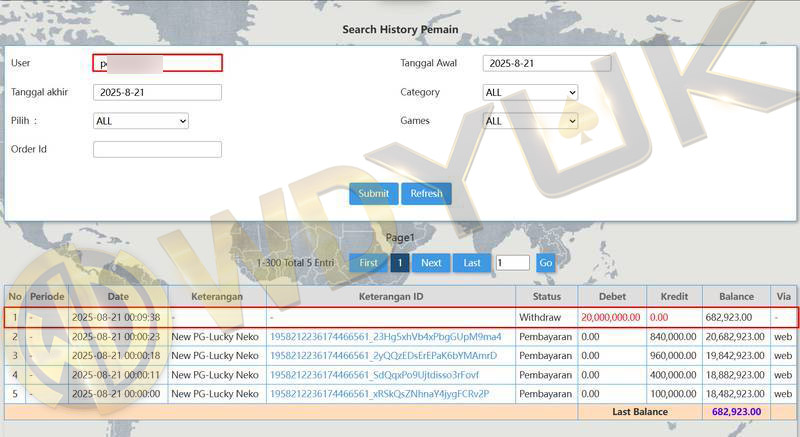The image size is (800, 437).
Task: Select kredit value 840,000.00
Action: point(673,337)
